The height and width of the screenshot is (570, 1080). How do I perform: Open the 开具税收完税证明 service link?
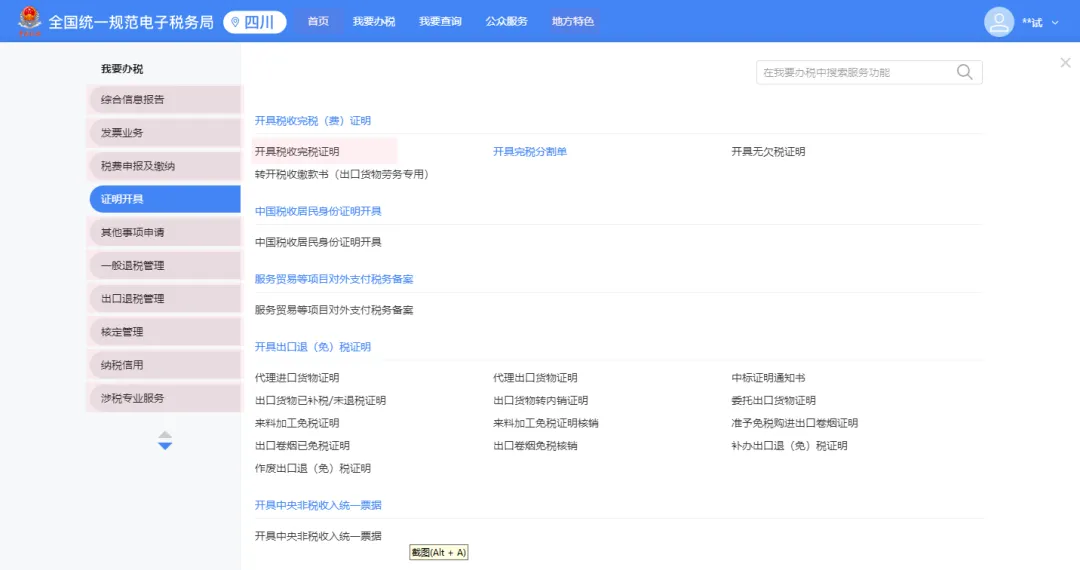[297, 151]
